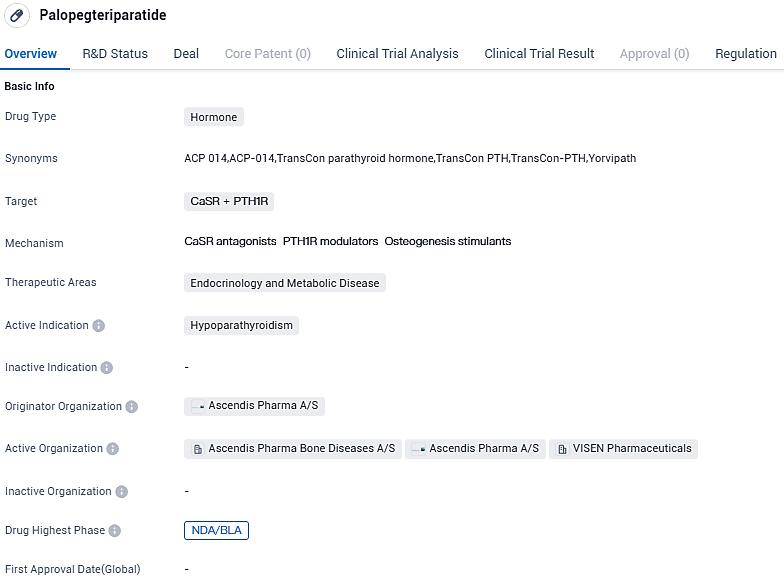Go to Clinical Trial Result tab

(x=539, y=54)
